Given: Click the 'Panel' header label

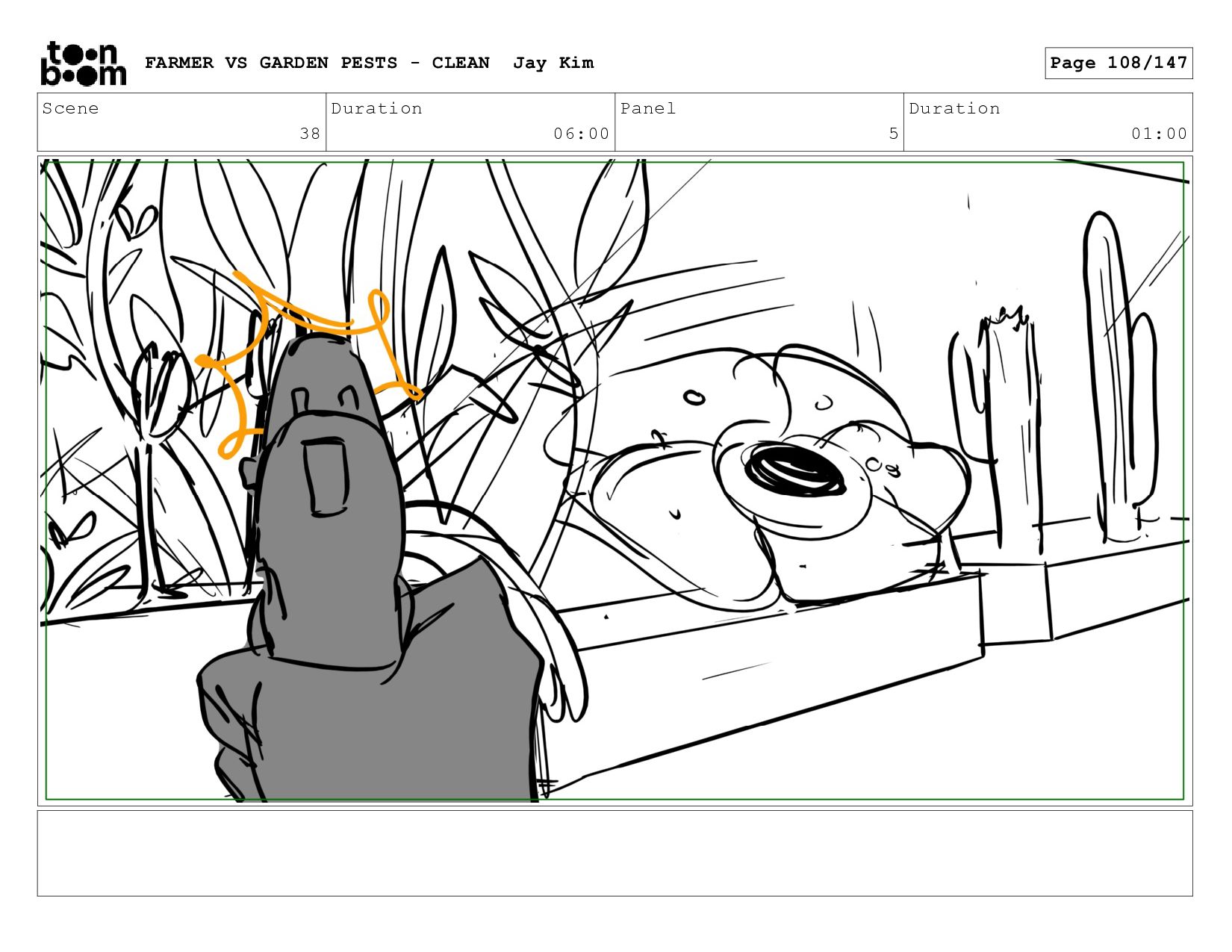Looking at the screenshot, I should click(x=648, y=108).
